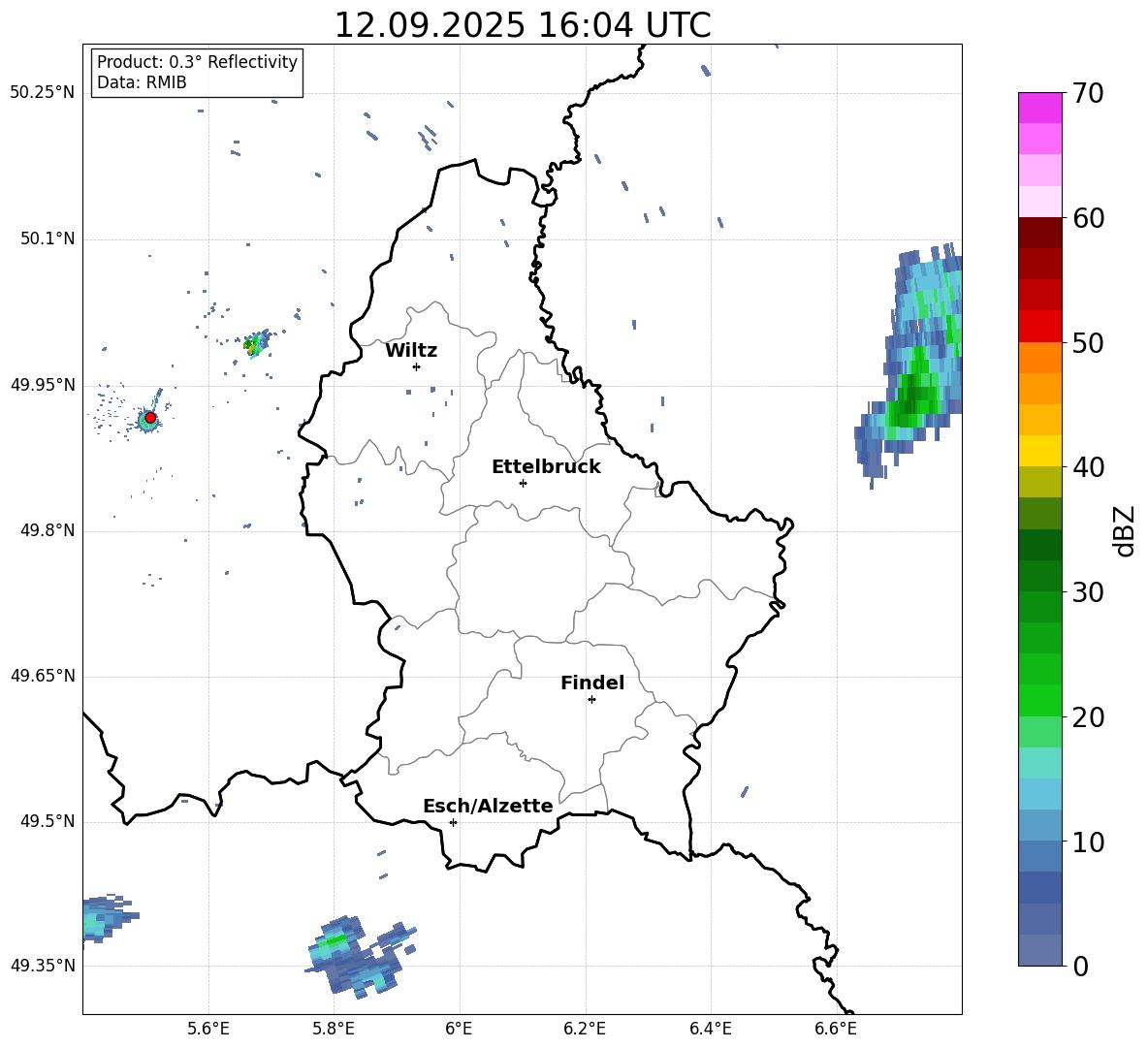Click the Wiltz station cross marker
Screen dimensions: 1148x1048
click(417, 366)
